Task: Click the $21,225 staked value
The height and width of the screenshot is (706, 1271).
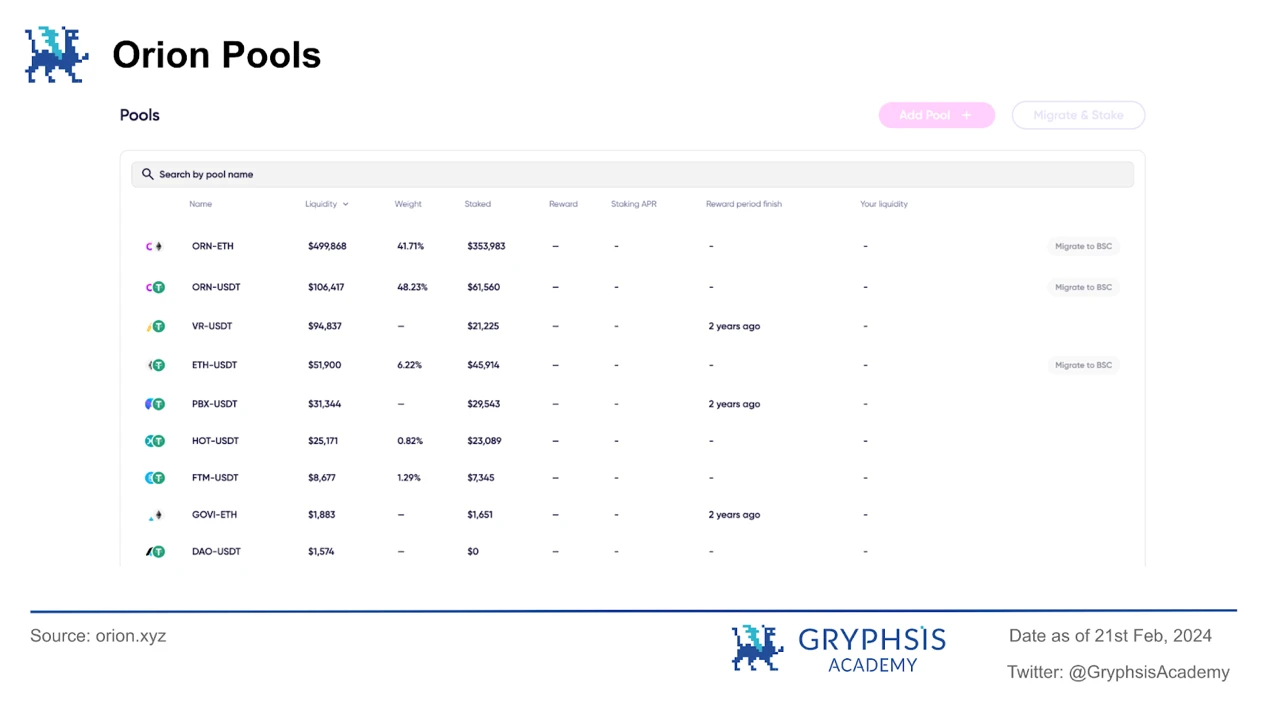Action: click(483, 326)
